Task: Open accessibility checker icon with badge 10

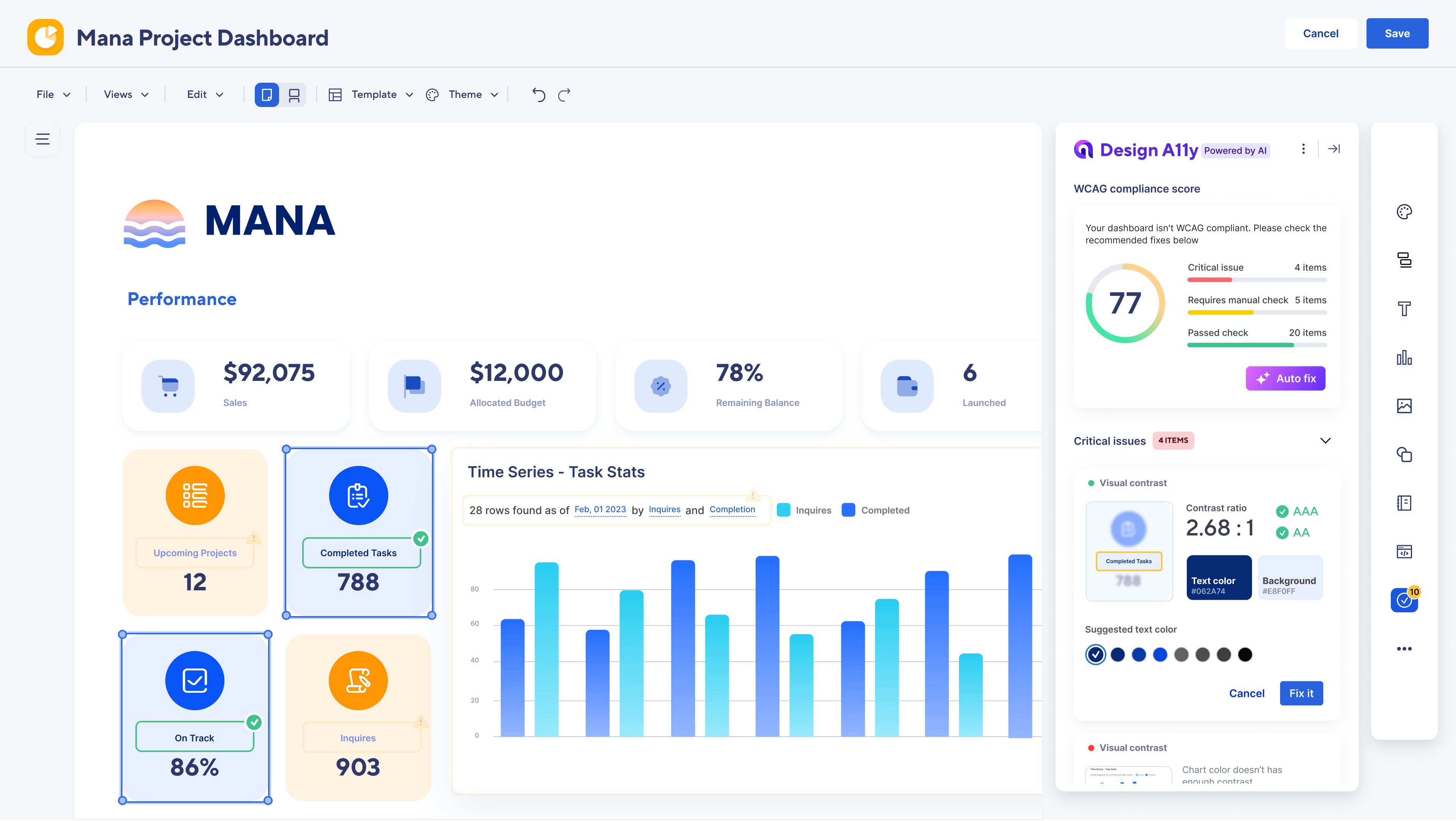Action: [1404, 600]
